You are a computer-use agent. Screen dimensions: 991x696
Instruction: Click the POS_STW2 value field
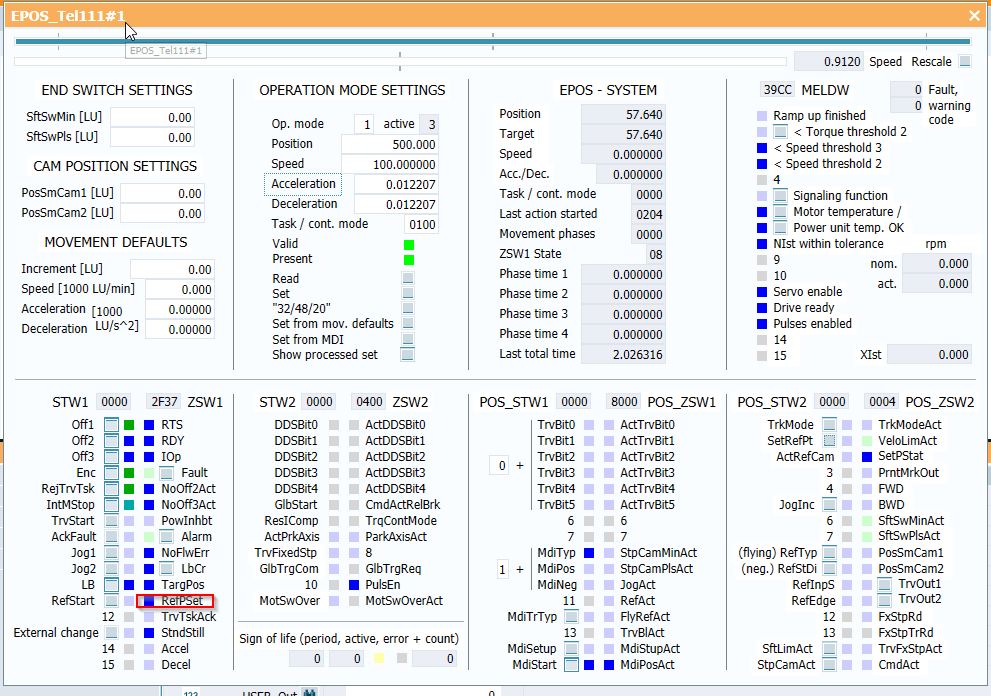pyautogui.click(x=832, y=401)
